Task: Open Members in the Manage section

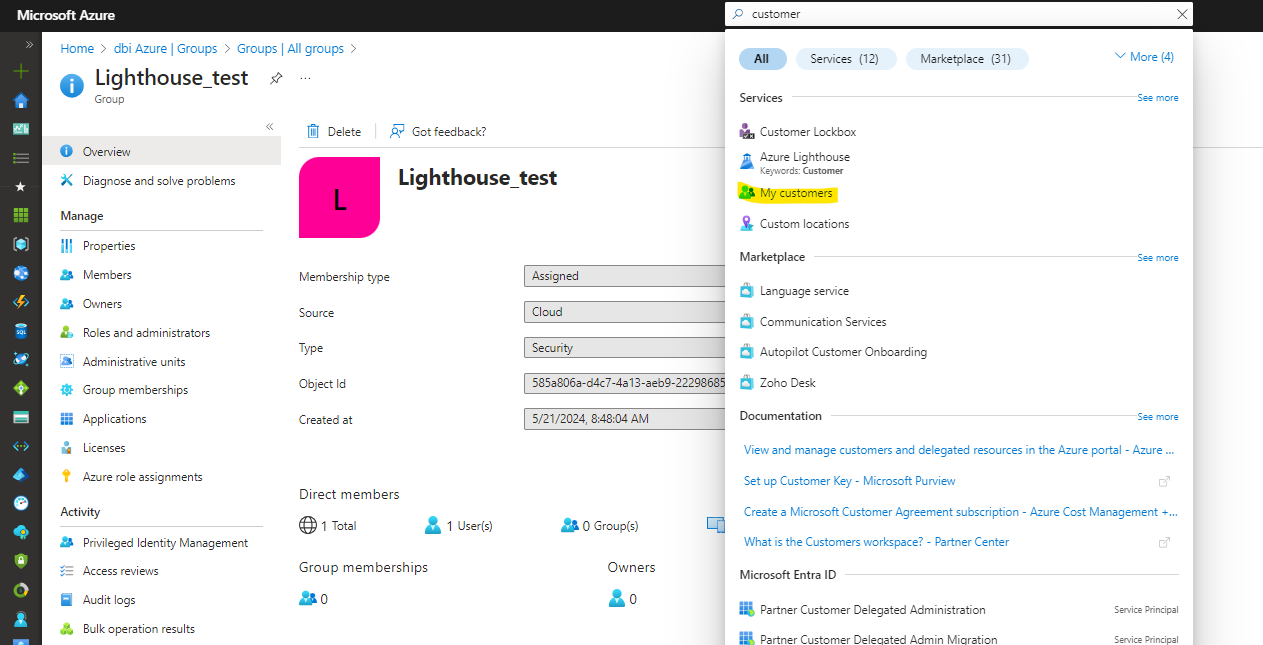Action: 107,275
